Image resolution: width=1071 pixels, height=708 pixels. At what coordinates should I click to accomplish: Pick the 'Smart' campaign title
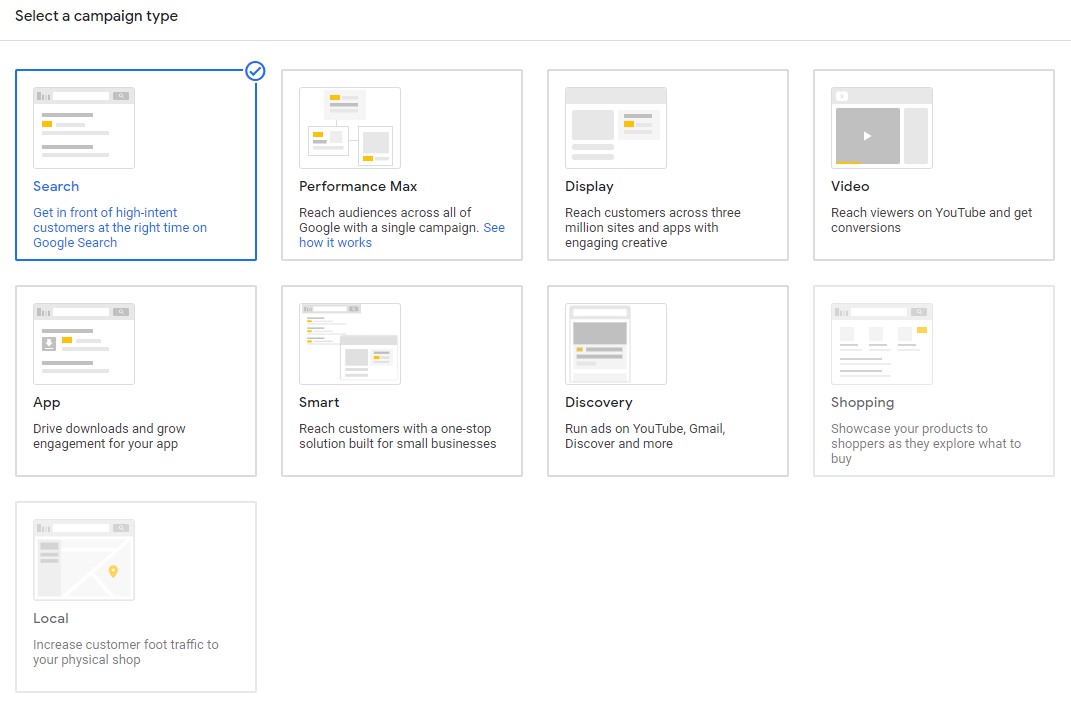(x=319, y=402)
